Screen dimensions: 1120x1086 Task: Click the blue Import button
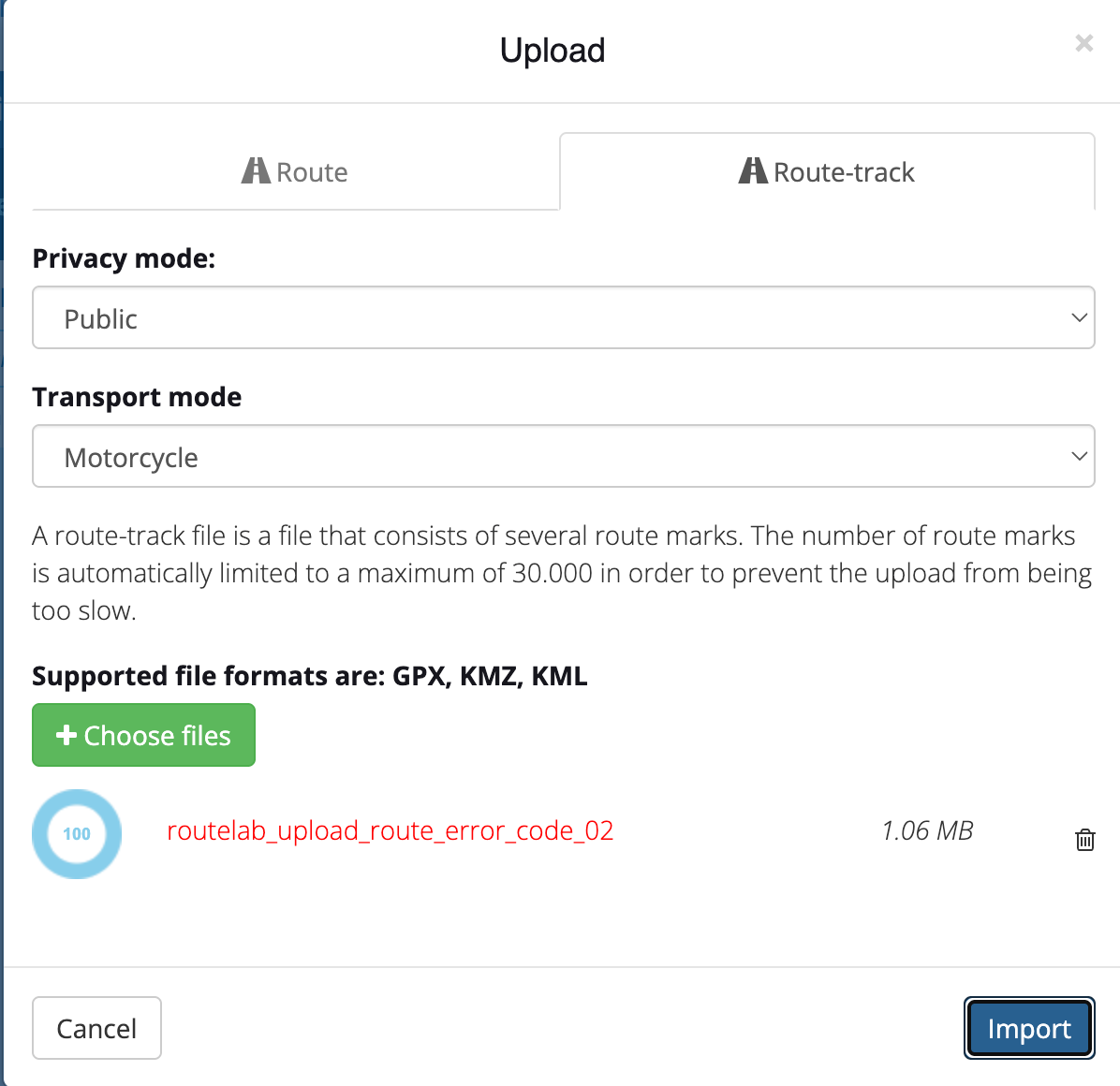[1028, 1028]
